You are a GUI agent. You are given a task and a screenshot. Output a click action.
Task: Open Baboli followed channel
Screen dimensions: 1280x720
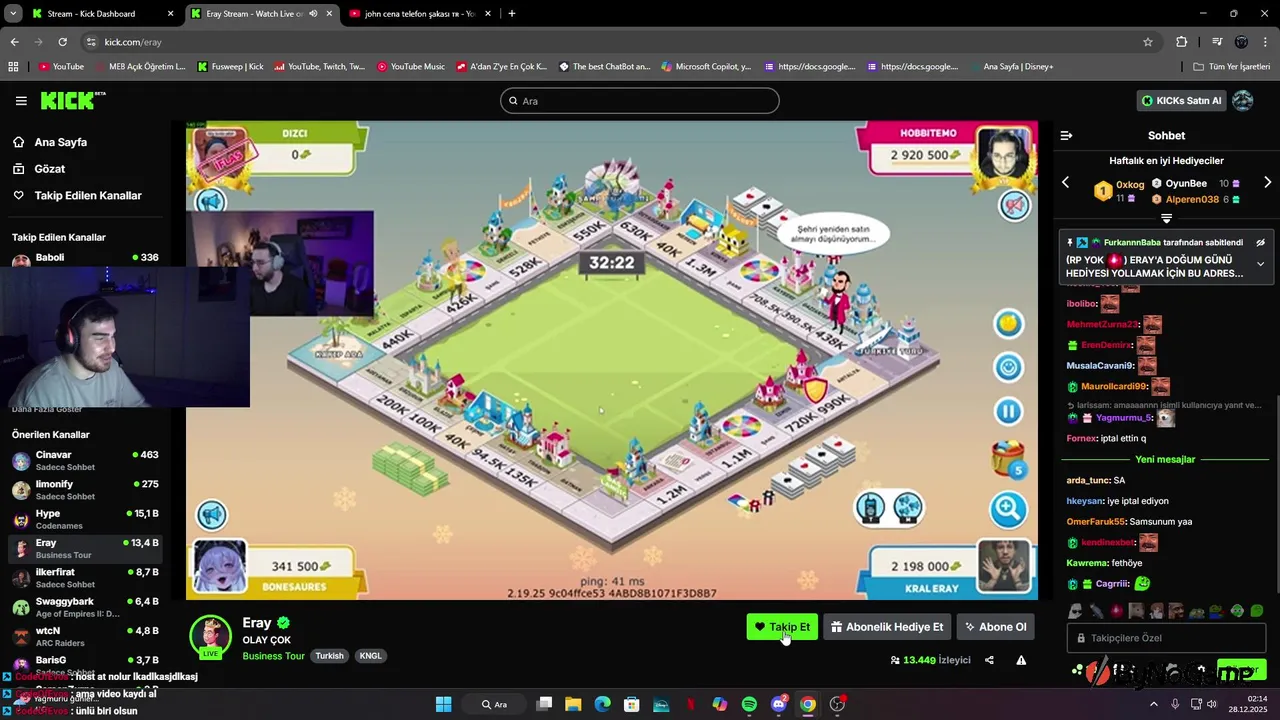coord(85,258)
